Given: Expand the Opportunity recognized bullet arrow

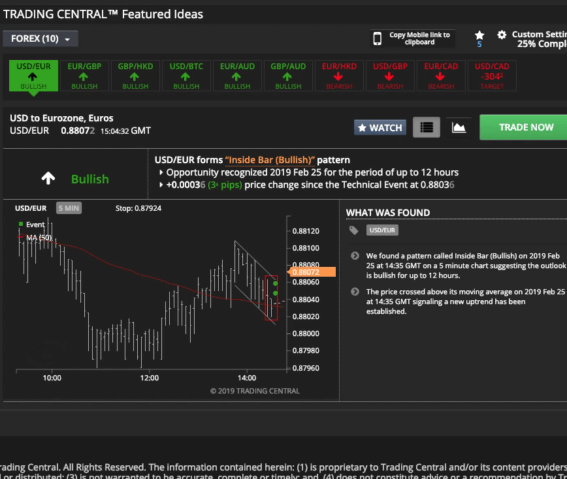Looking at the screenshot, I should [x=161, y=172].
